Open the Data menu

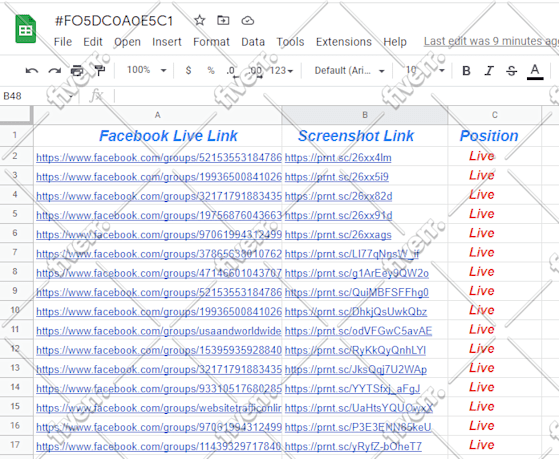[253, 42]
